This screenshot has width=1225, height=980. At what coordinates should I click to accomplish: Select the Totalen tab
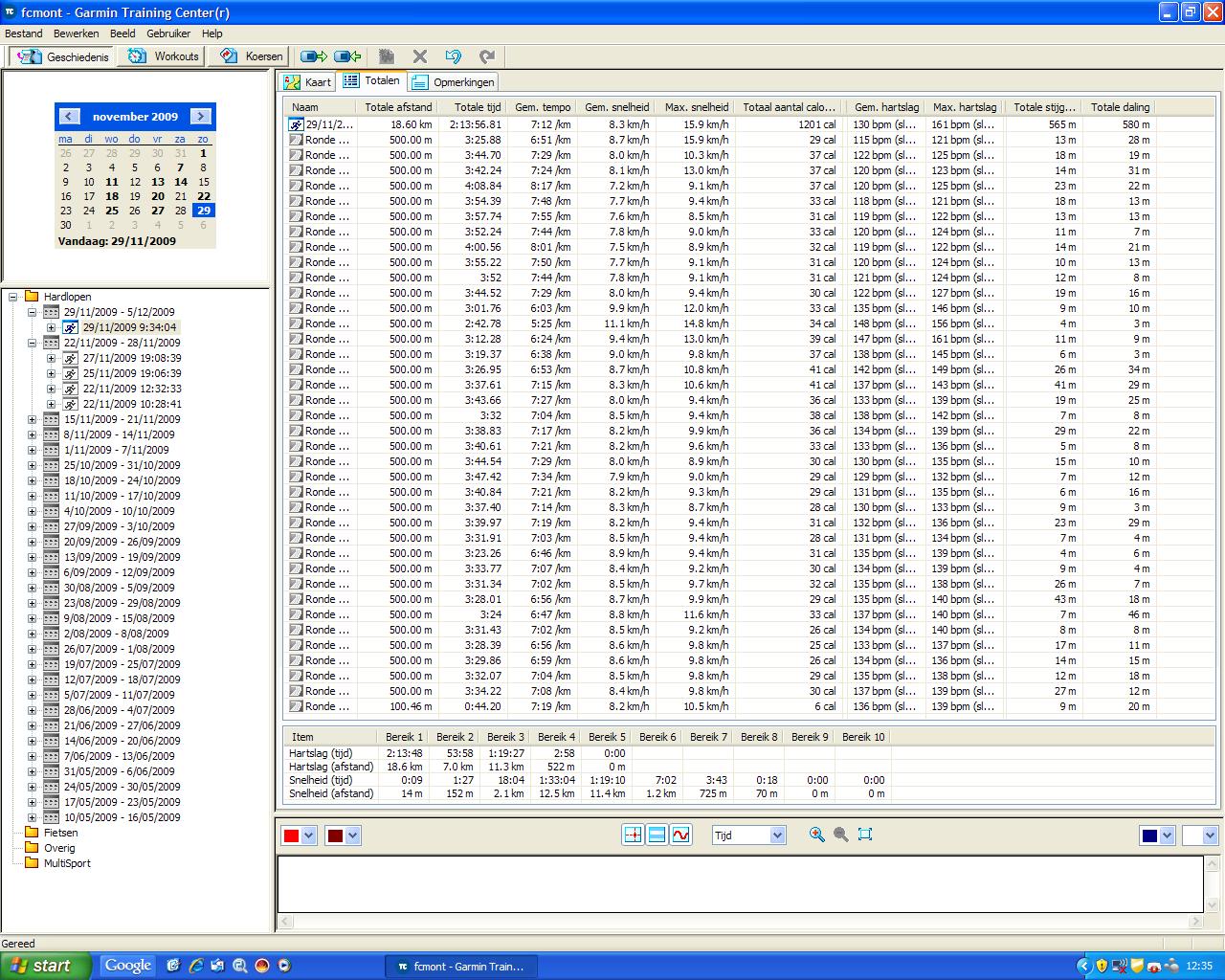[x=372, y=81]
